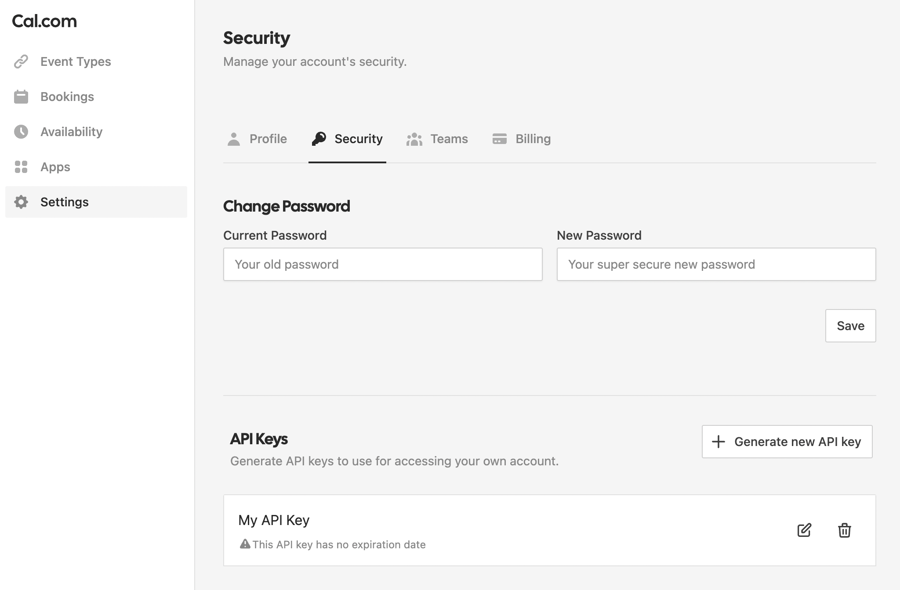Click the Save button for password change
The image size is (900, 590).
[850, 325]
